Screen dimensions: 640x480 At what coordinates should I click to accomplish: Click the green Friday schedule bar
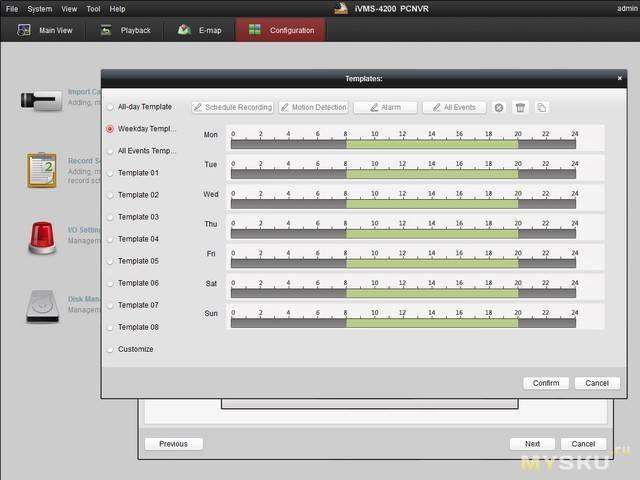tap(432, 263)
